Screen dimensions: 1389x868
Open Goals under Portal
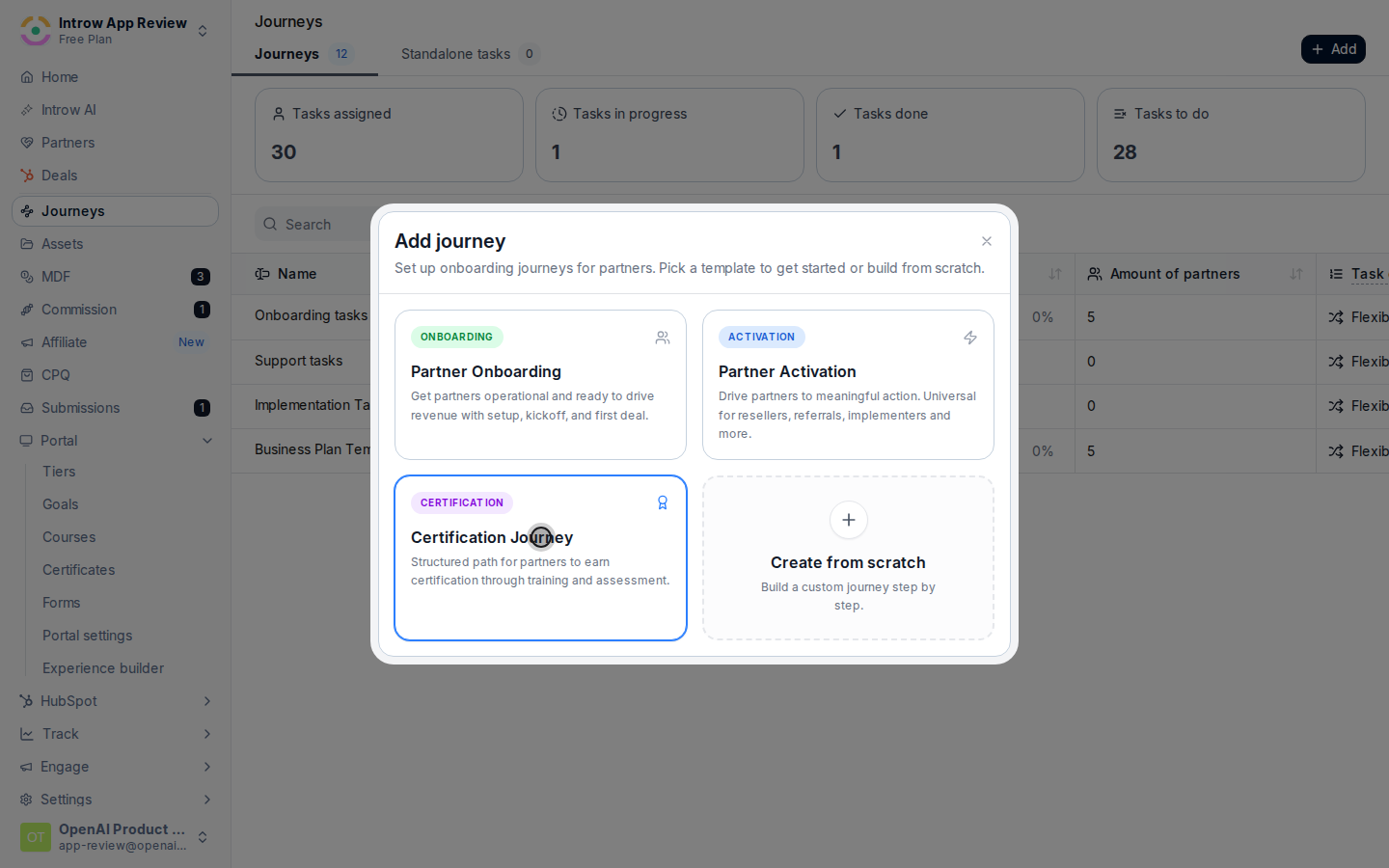(61, 504)
